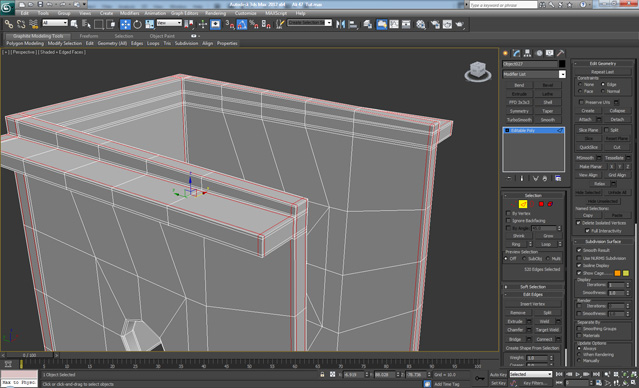The height and width of the screenshot is (388, 639).
Task: Open the key mode Selected dropdown
Action: [x=531, y=374]
